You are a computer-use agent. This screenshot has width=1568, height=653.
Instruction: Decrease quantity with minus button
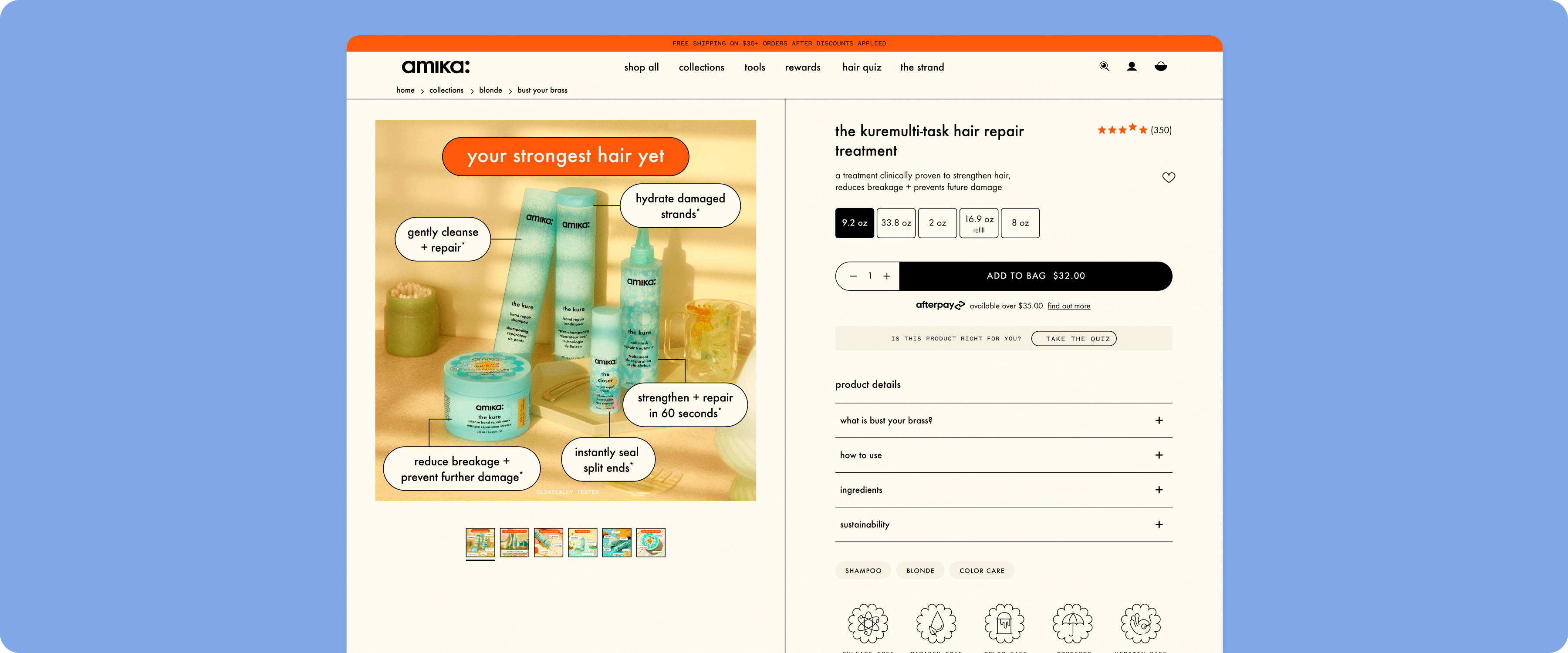[x=853, y=276]
